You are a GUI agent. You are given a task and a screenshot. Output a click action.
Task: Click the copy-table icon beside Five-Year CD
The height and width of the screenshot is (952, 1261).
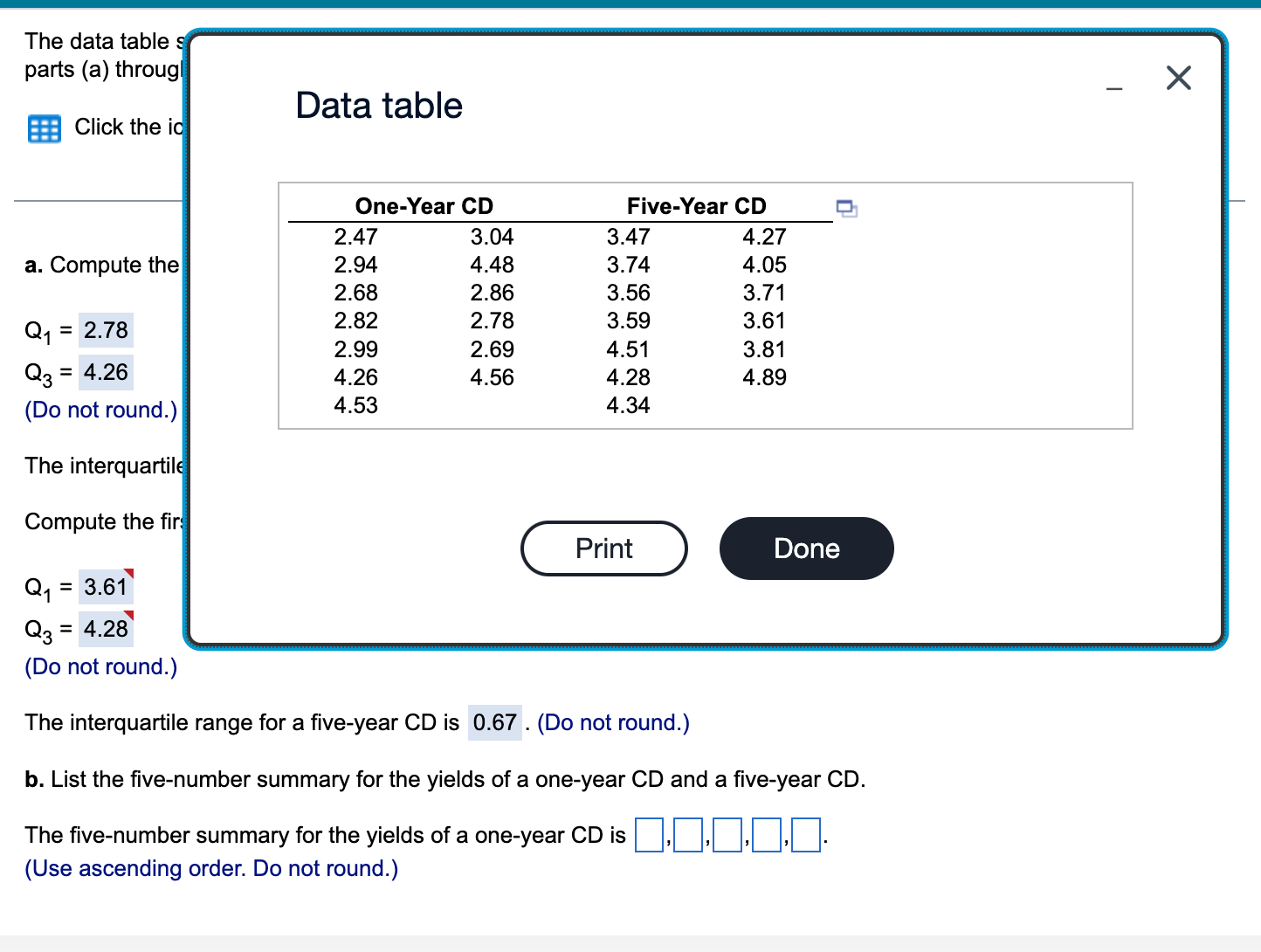[x=846, y=208]
